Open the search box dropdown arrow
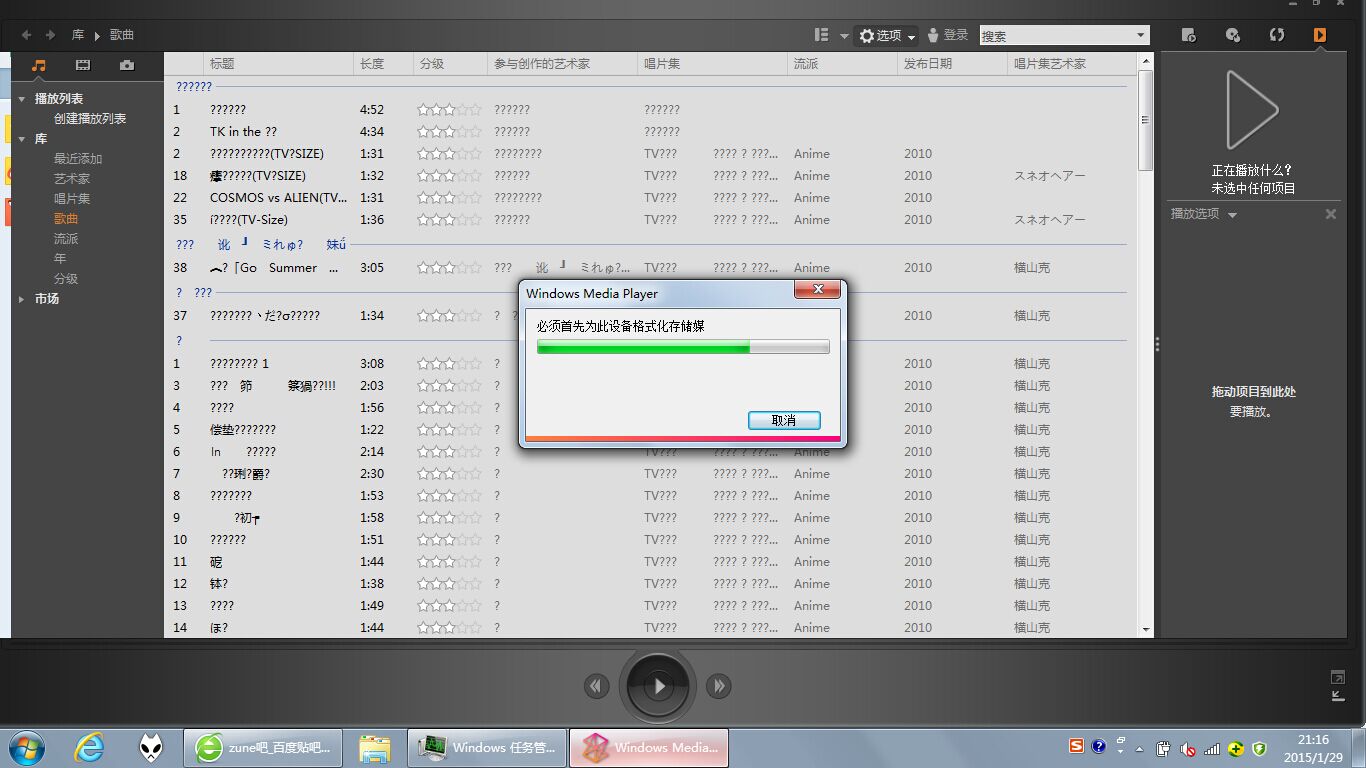The height and width of the screenshot is (768, 1366). 1141,35
